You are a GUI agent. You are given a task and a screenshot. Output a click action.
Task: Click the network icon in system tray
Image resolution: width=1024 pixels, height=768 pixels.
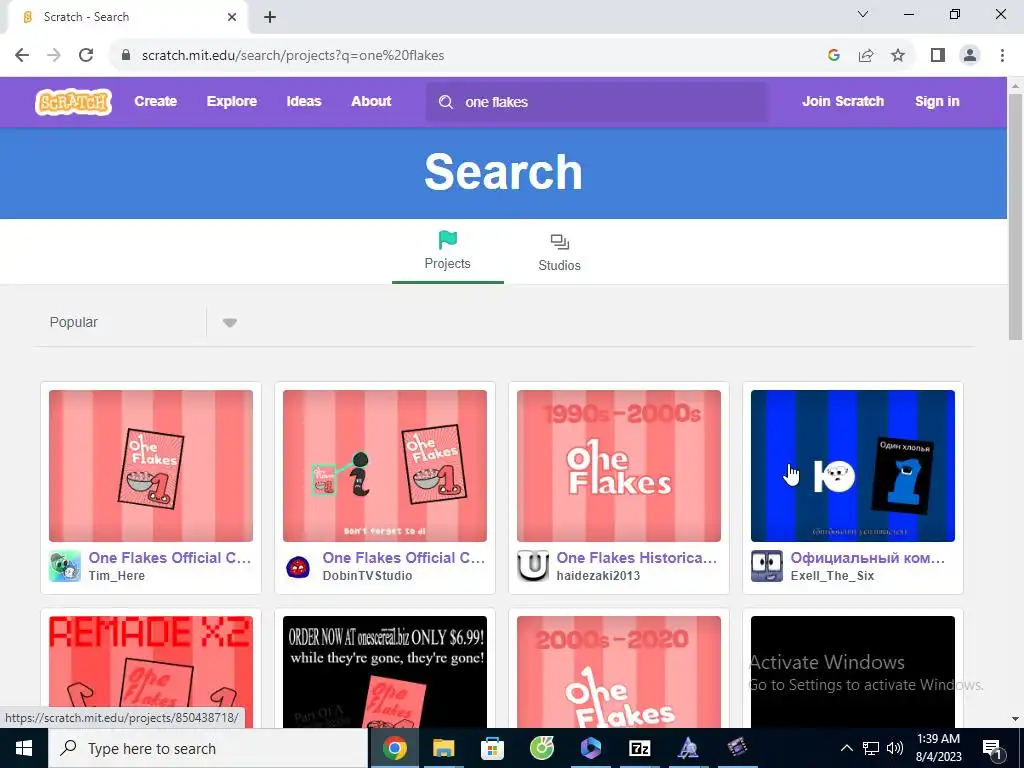pos(871,748)
